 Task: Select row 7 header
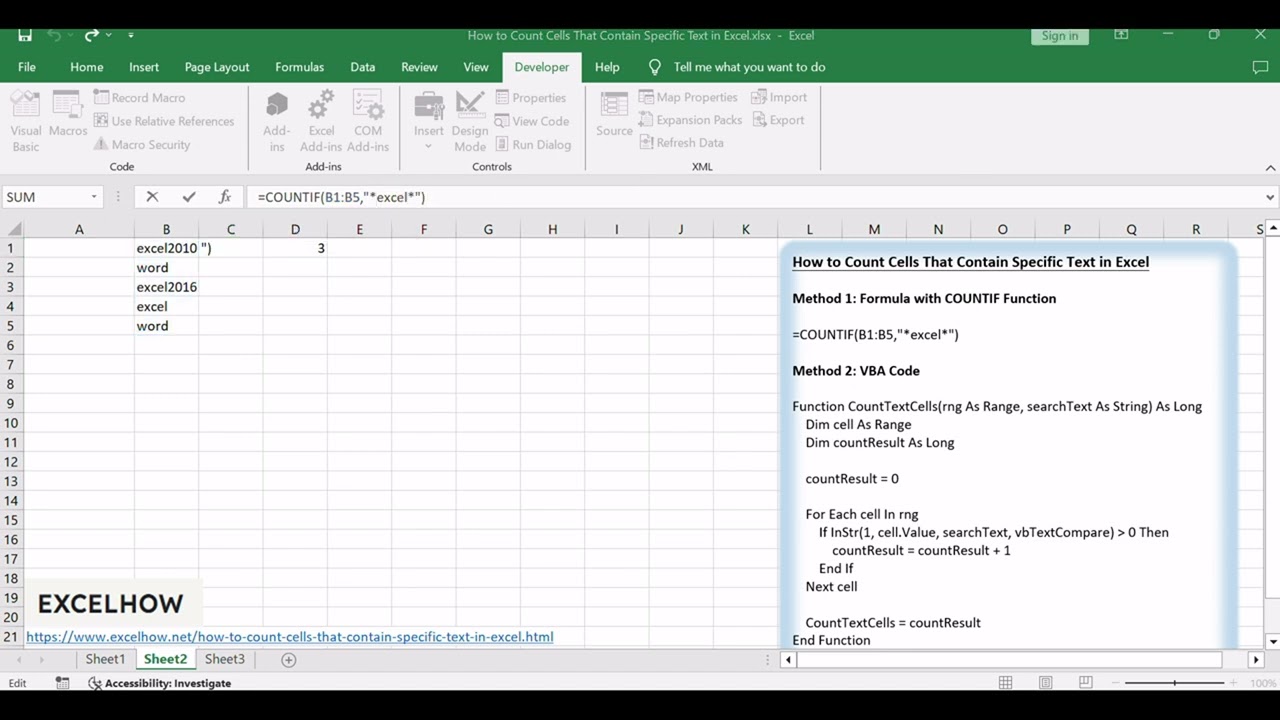pos(11,365)
